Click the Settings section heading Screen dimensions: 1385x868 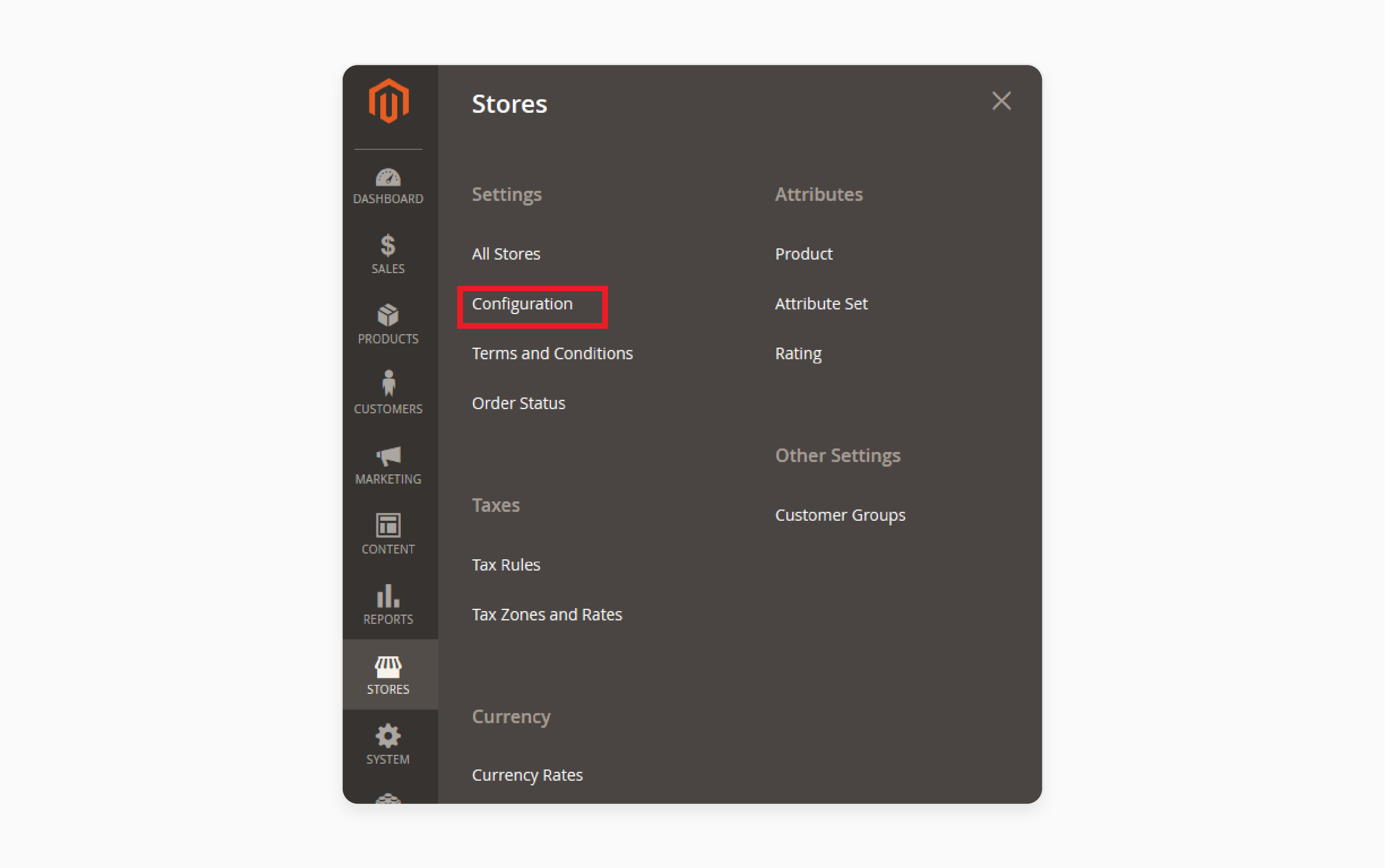pyautogui.click(x=507, y=195)
